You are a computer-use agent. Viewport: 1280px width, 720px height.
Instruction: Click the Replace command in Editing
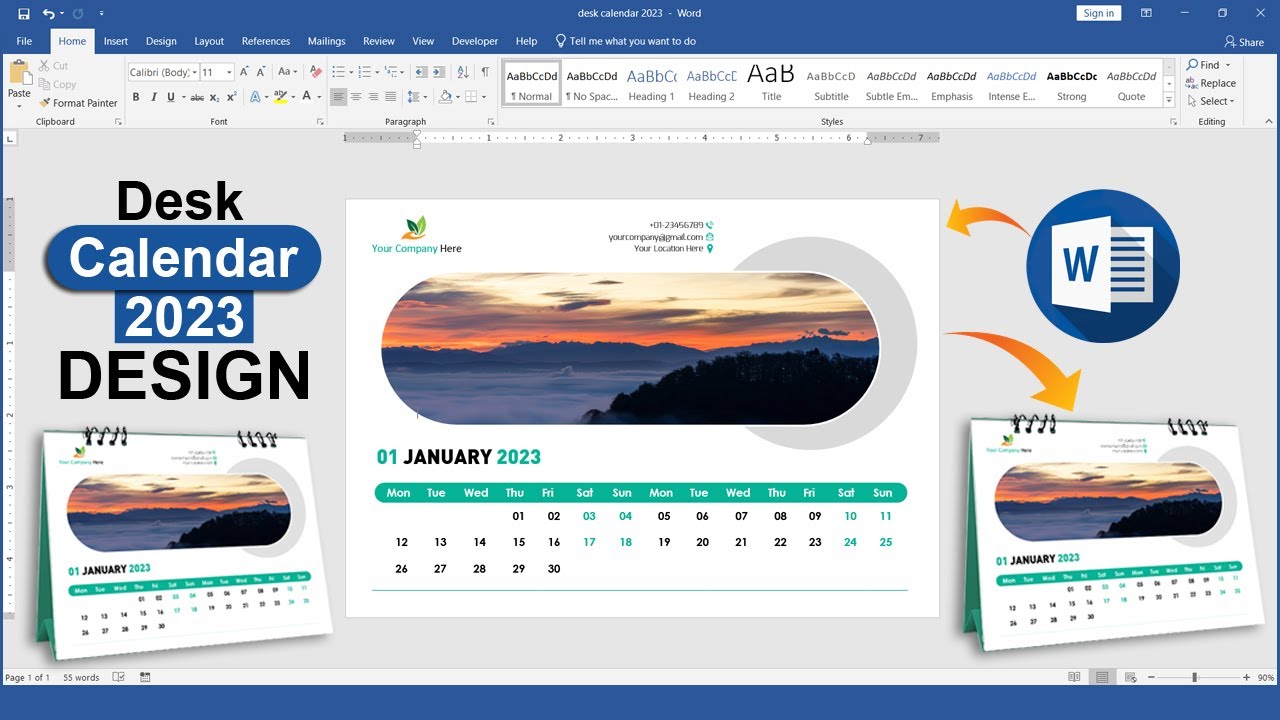click(1211, 83)
